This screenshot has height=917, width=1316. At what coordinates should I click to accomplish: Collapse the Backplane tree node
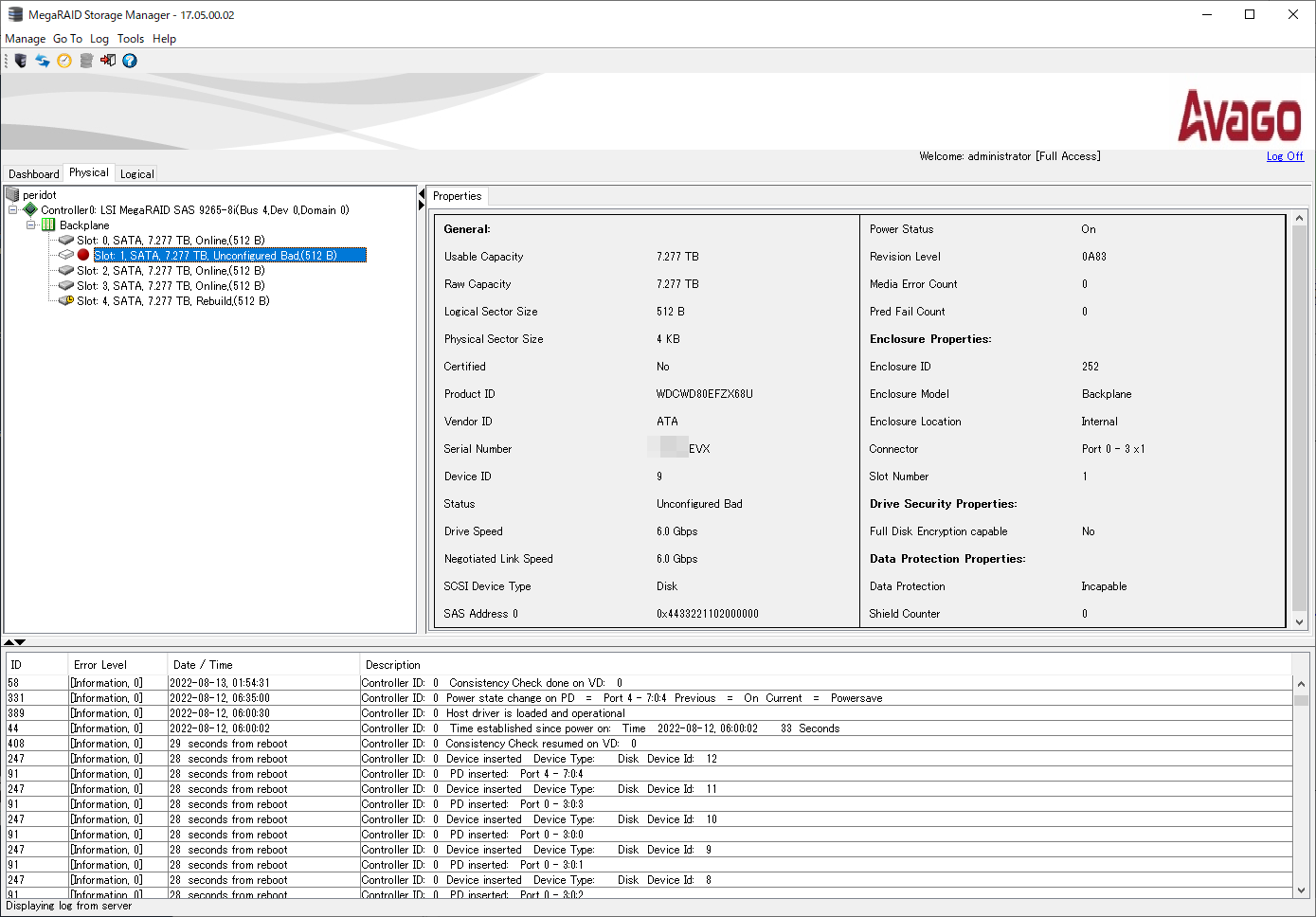point(31,225)
